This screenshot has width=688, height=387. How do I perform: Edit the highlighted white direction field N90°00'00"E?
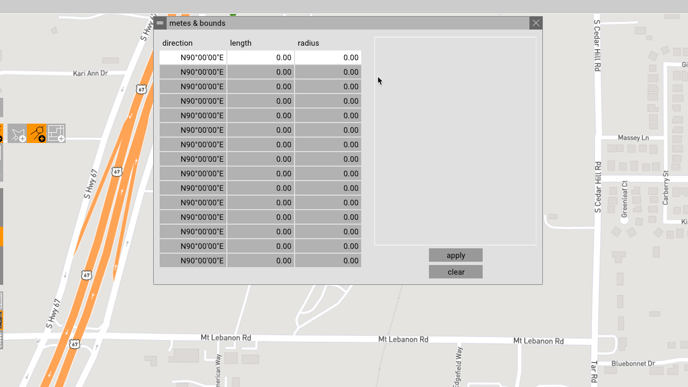pos(193,57)
